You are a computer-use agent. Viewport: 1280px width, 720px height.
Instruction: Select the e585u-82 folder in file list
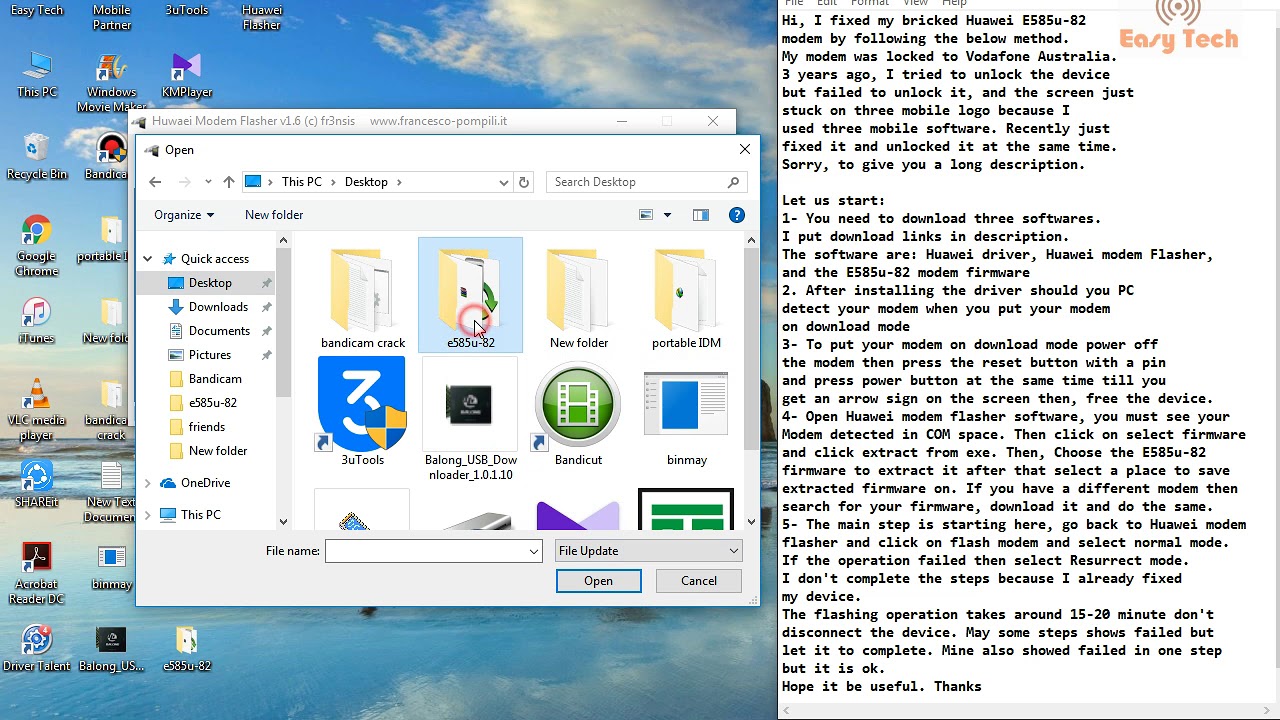click(470, 296)
